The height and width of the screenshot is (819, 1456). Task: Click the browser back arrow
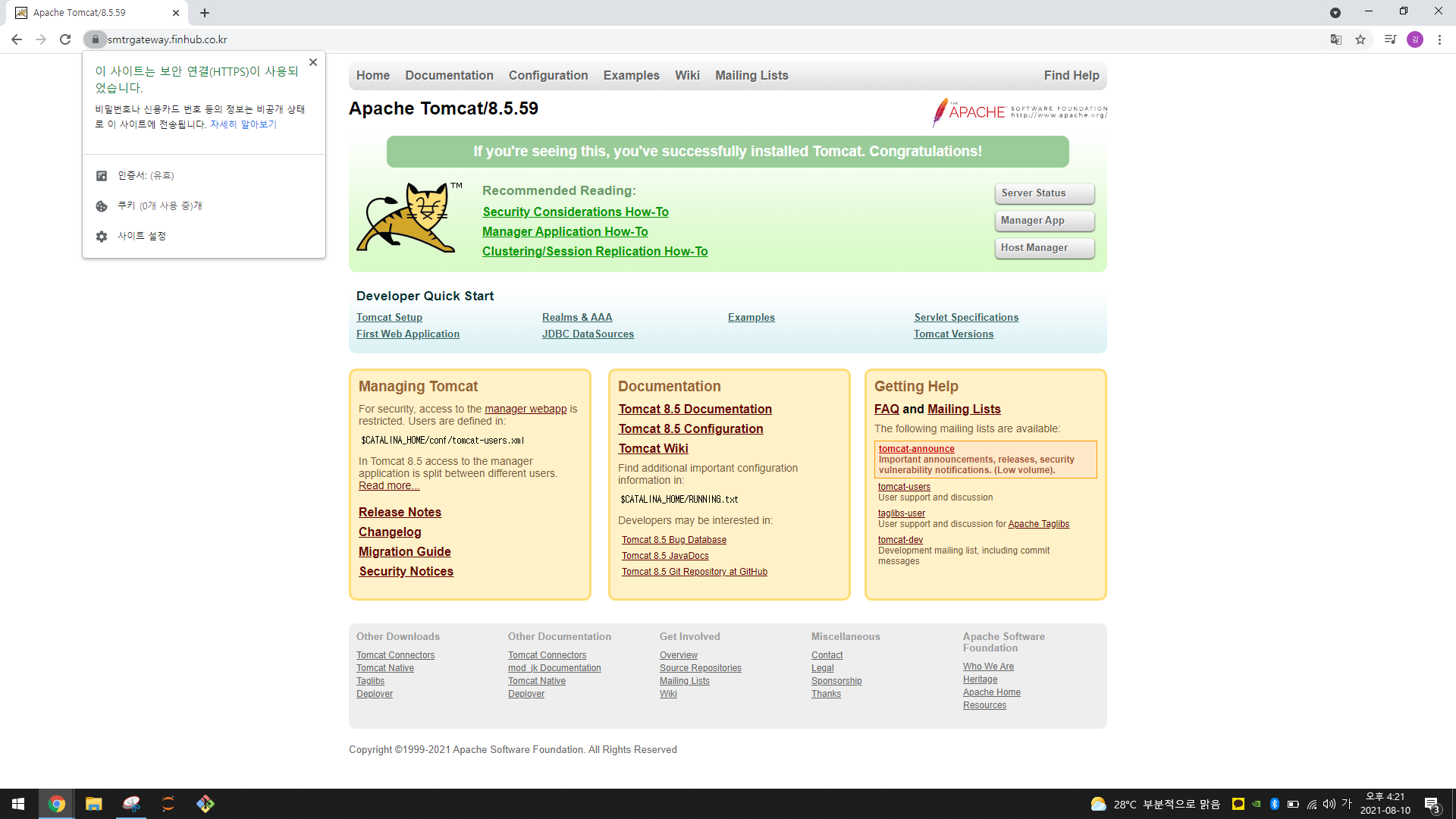(x=17, y=39)
